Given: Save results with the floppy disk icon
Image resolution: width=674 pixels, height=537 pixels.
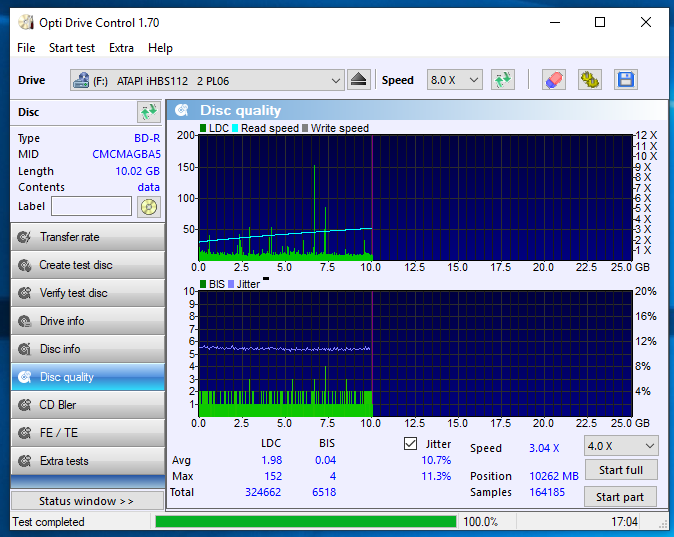Looking at the screenshot, I should click(625, 80).
